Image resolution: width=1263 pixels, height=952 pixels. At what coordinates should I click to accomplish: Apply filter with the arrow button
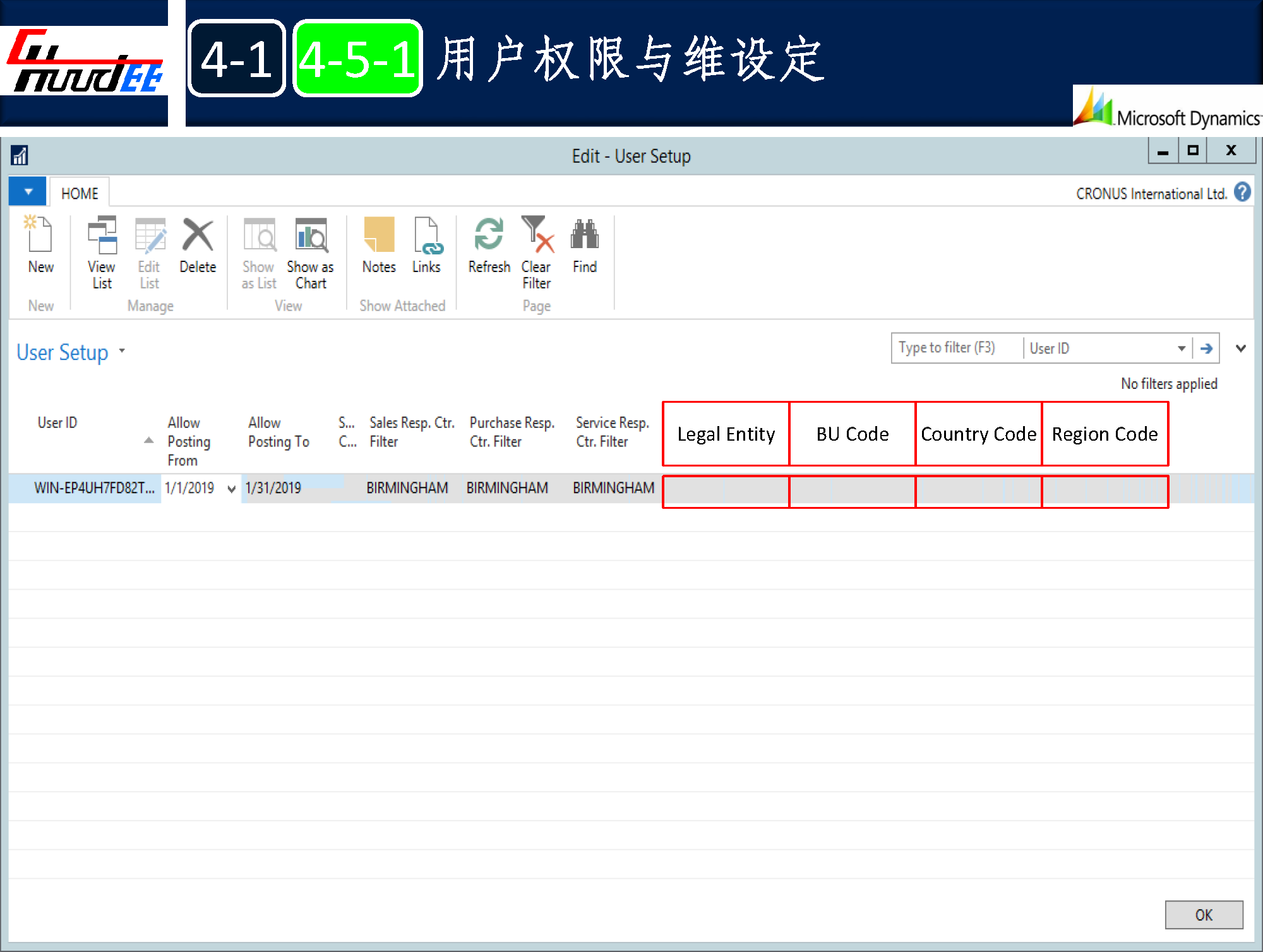pos(1206,348)
